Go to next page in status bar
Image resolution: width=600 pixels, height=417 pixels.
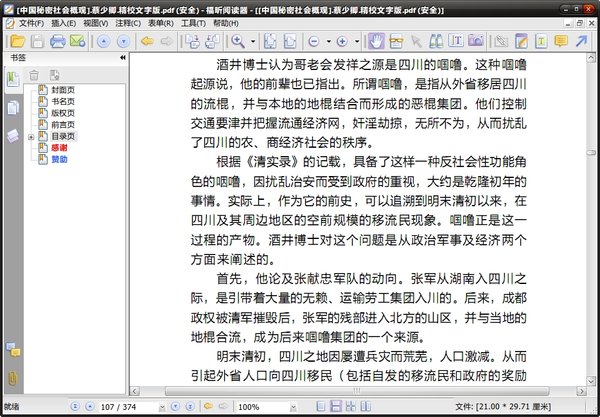(176, 406)
